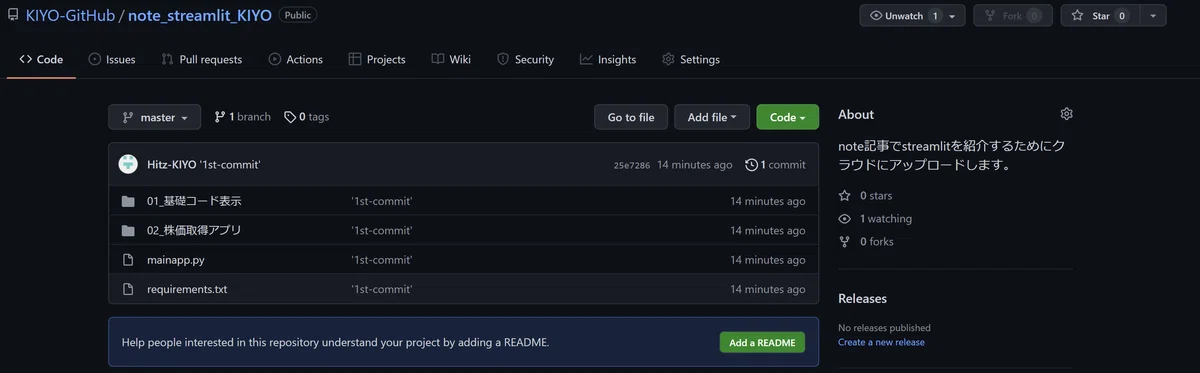Open the master branch selector

pyautogui.click(x=154, y=117)
